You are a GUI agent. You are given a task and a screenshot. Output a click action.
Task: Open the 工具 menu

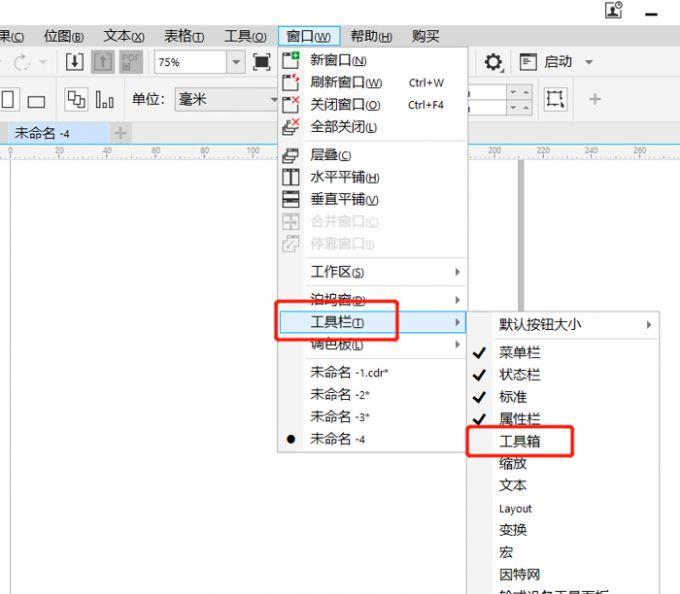click(245, 36)
